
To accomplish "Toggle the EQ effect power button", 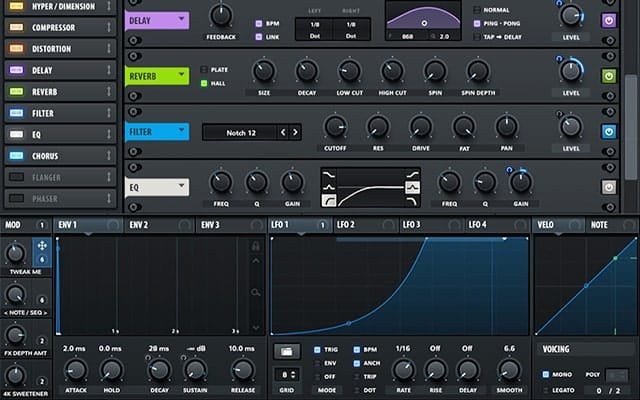I will [609, 187].
